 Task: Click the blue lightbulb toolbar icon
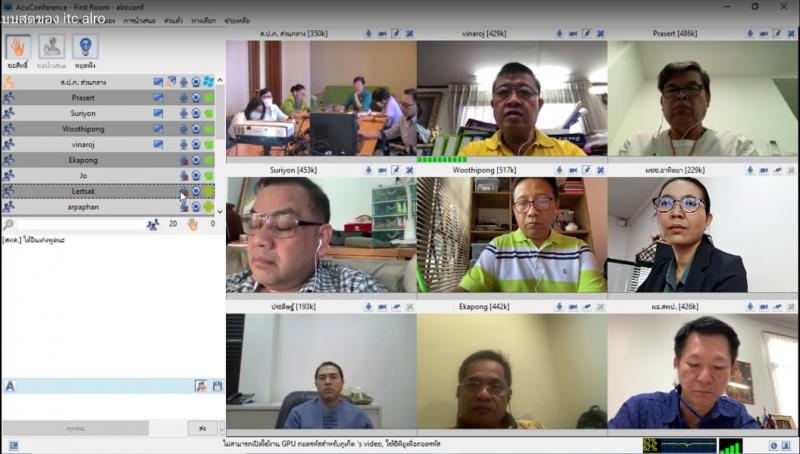click(85, 47)
